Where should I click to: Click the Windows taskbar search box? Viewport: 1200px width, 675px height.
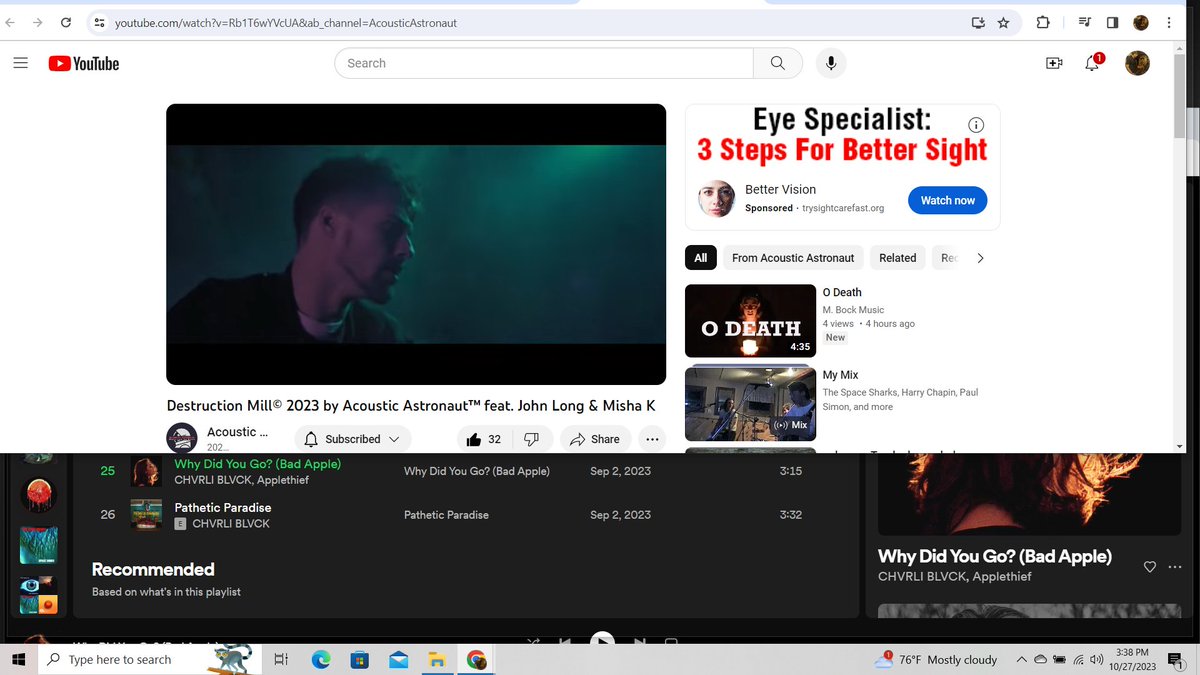coord(150,660)
